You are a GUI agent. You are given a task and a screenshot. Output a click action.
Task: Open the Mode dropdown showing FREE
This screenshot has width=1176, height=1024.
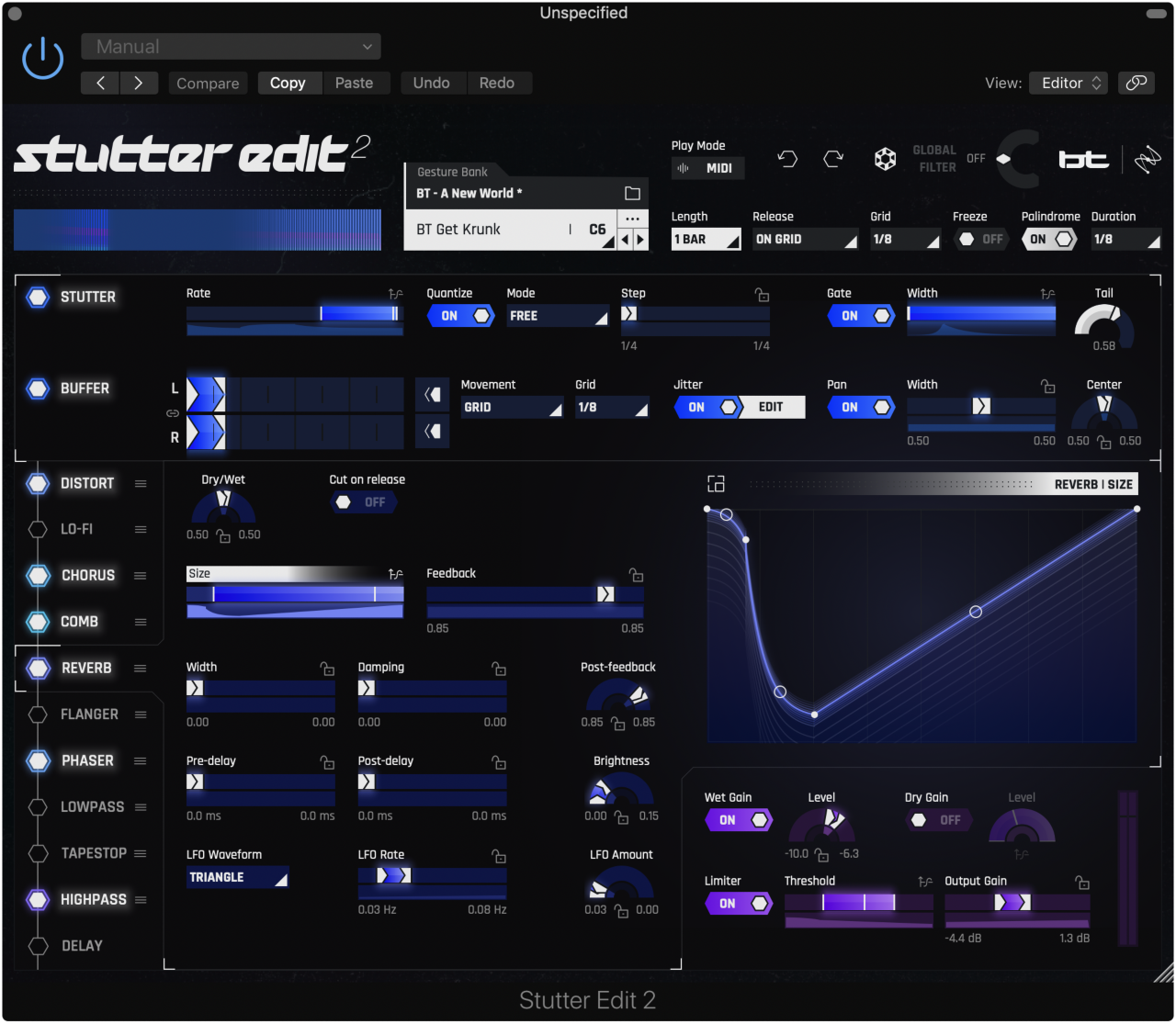pyautogui.click(x=557, y=315)
